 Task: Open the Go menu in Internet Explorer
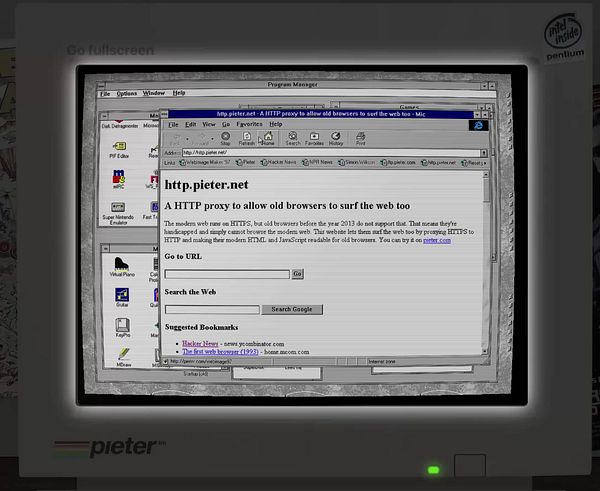[x=226, y=124]
